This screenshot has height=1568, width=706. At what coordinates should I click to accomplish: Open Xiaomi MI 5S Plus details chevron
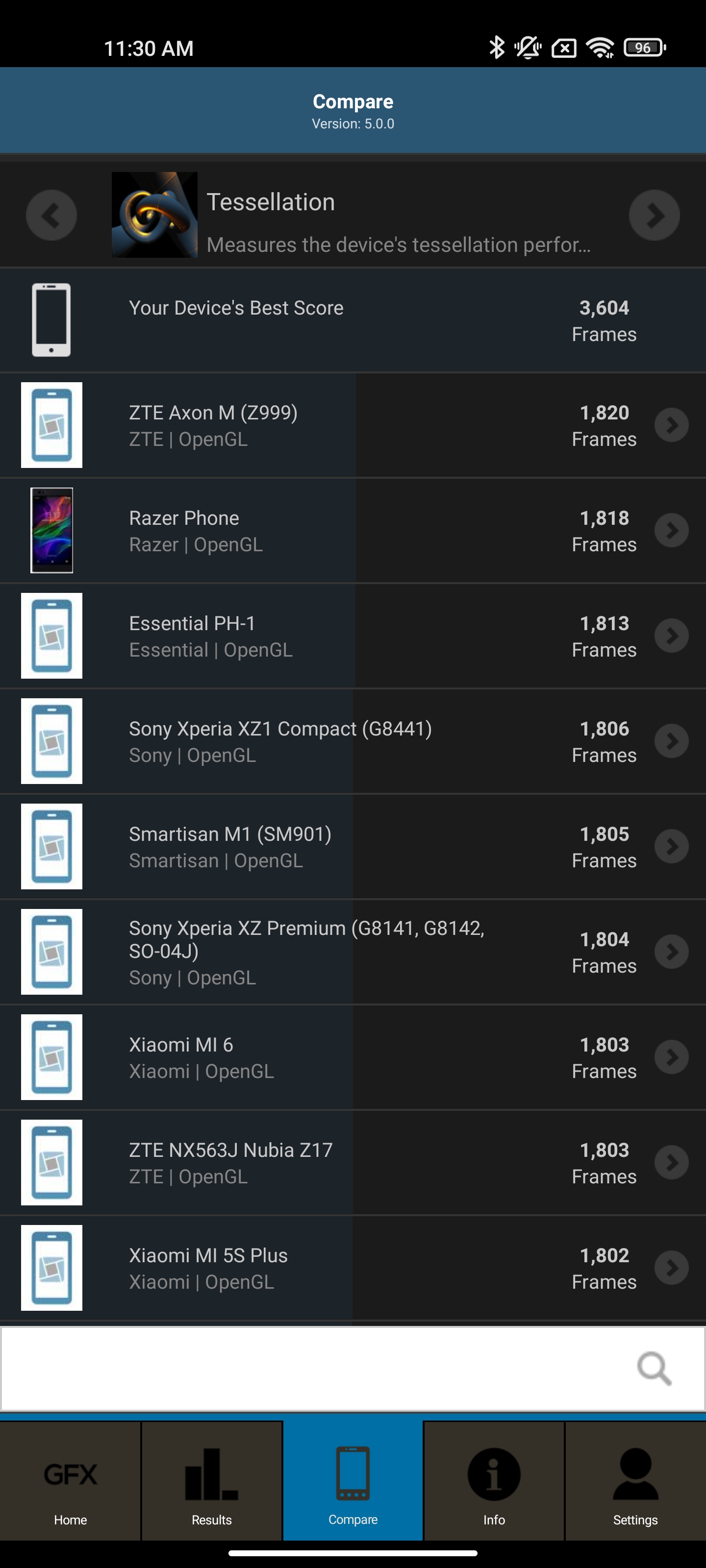tap(671, 1267)
